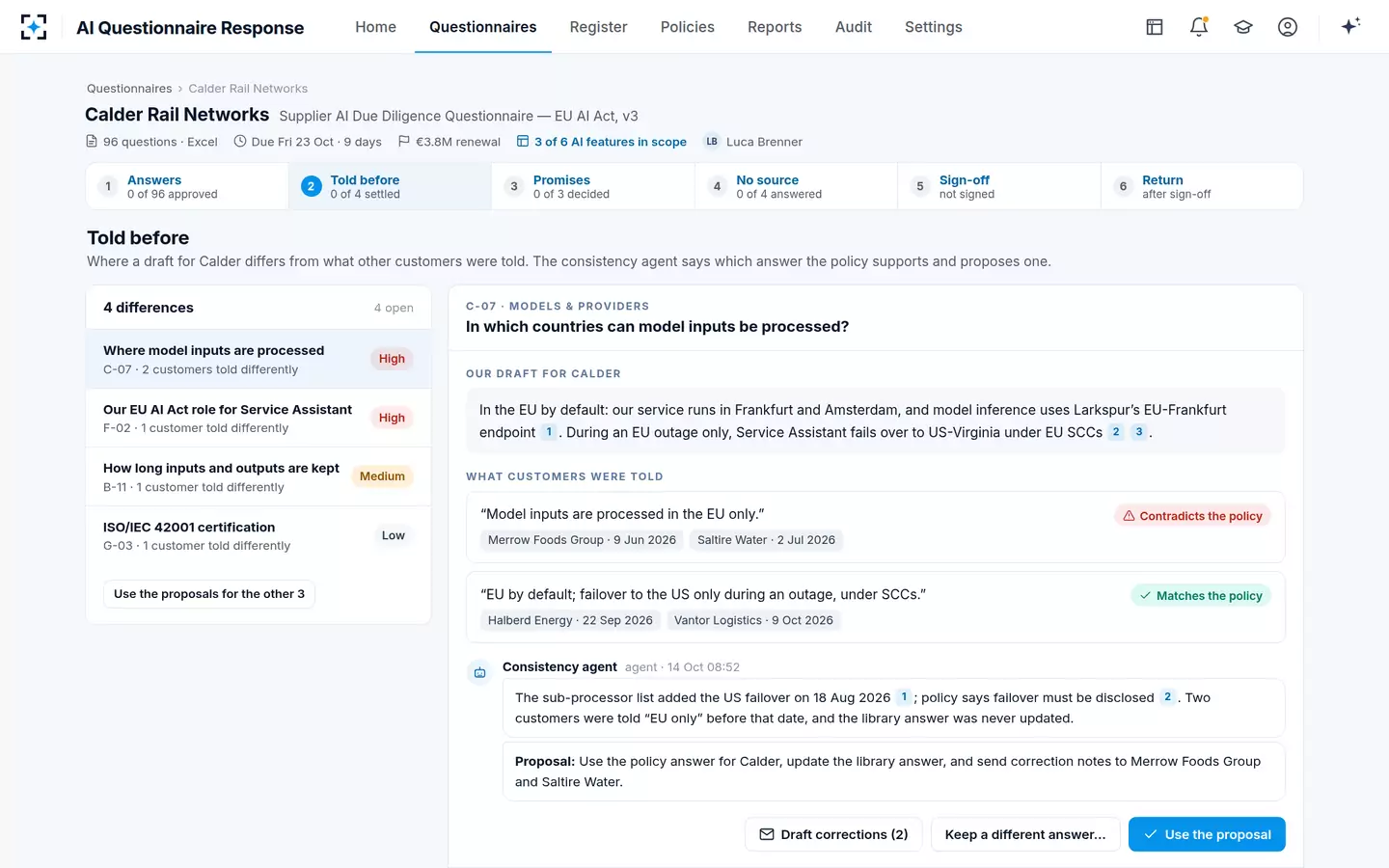The width and height of the screenshot is (1389, 868).
Task: Click the Matches the policy badge
Action: tap(1201, 596)
